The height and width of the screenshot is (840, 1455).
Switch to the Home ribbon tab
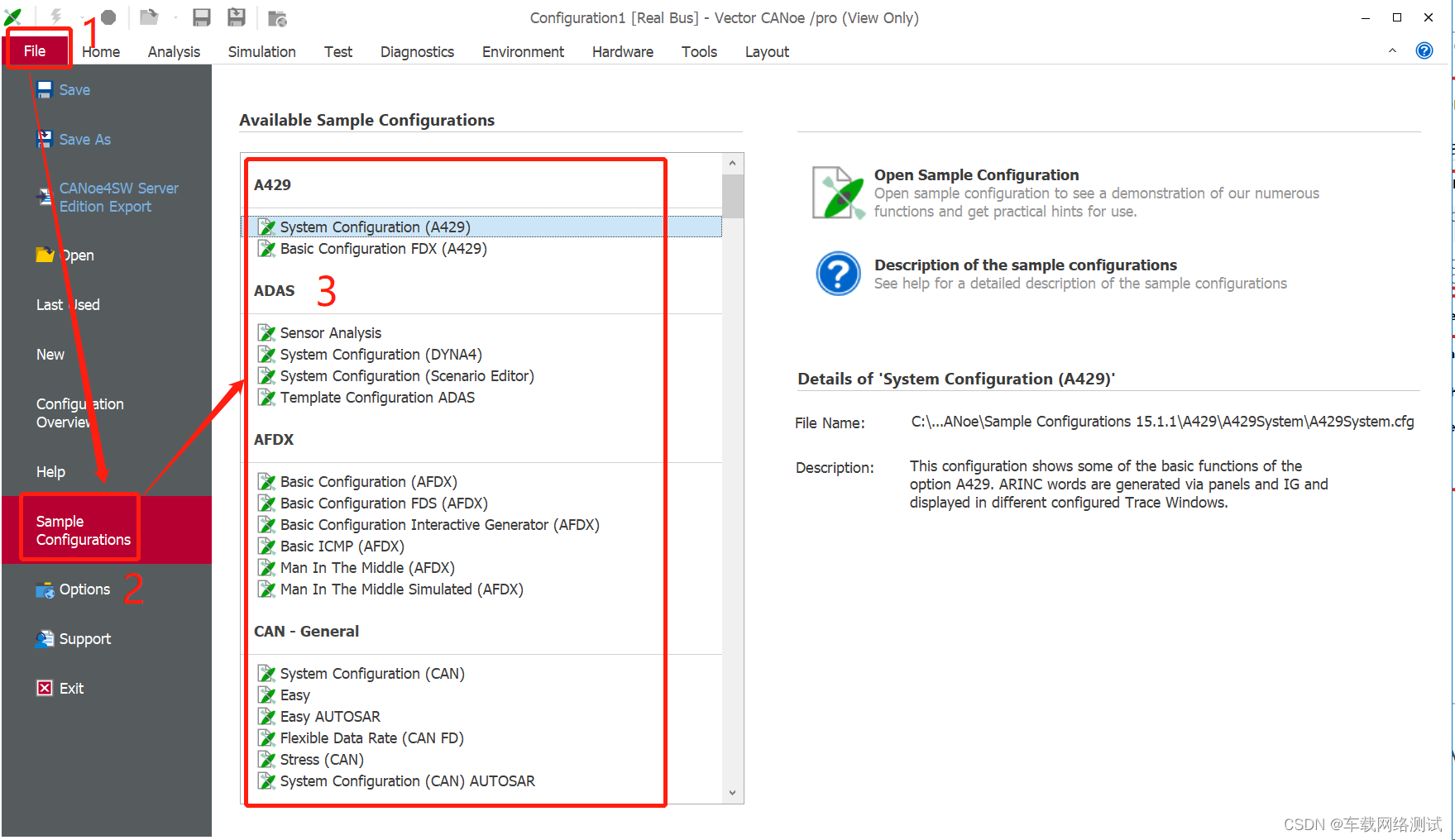[101, 52]
